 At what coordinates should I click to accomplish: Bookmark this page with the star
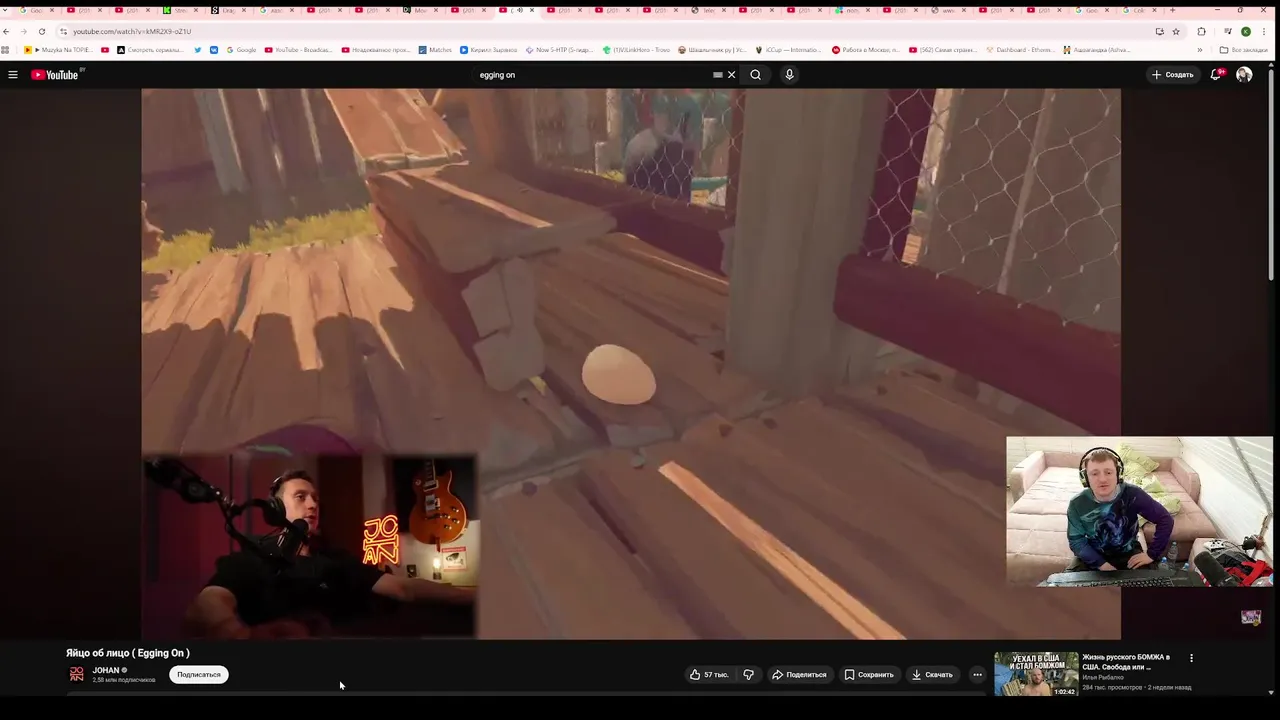(x=1176, y=31)
